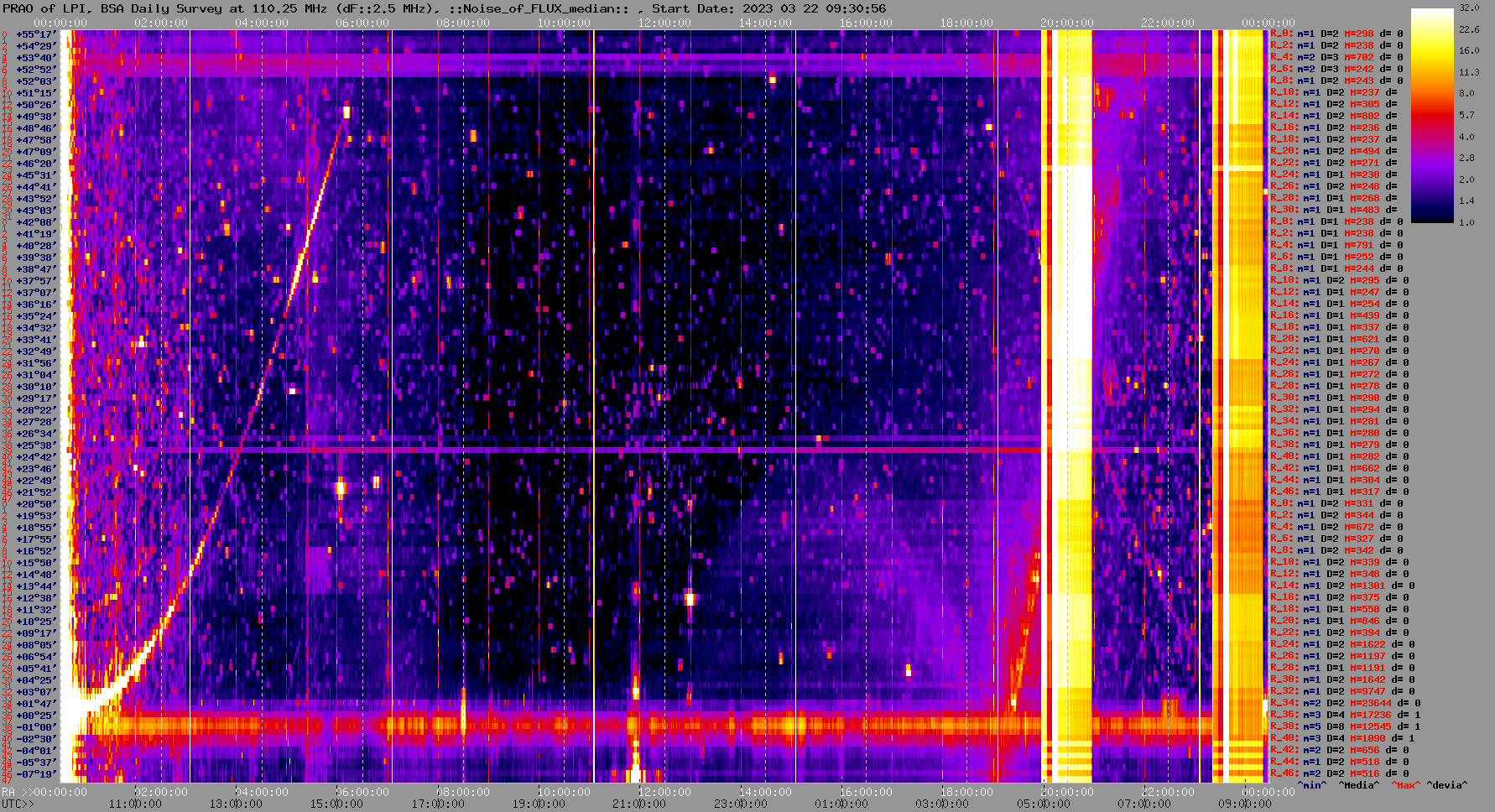
Task: Click the UTC time label 05:00:00
Action: click(x=1044, y=804)
